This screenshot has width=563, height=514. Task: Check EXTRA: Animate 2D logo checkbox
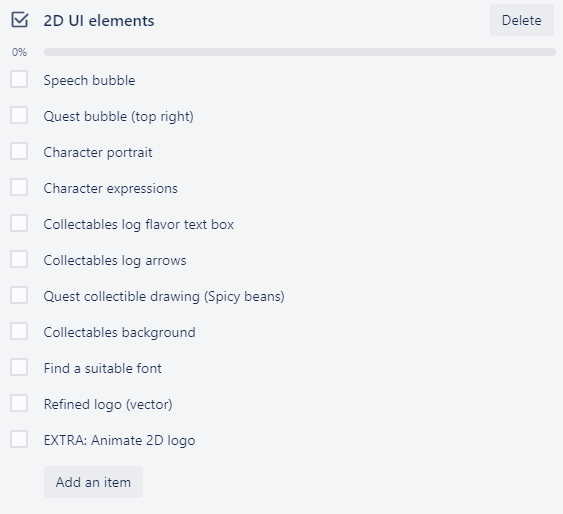19,439
